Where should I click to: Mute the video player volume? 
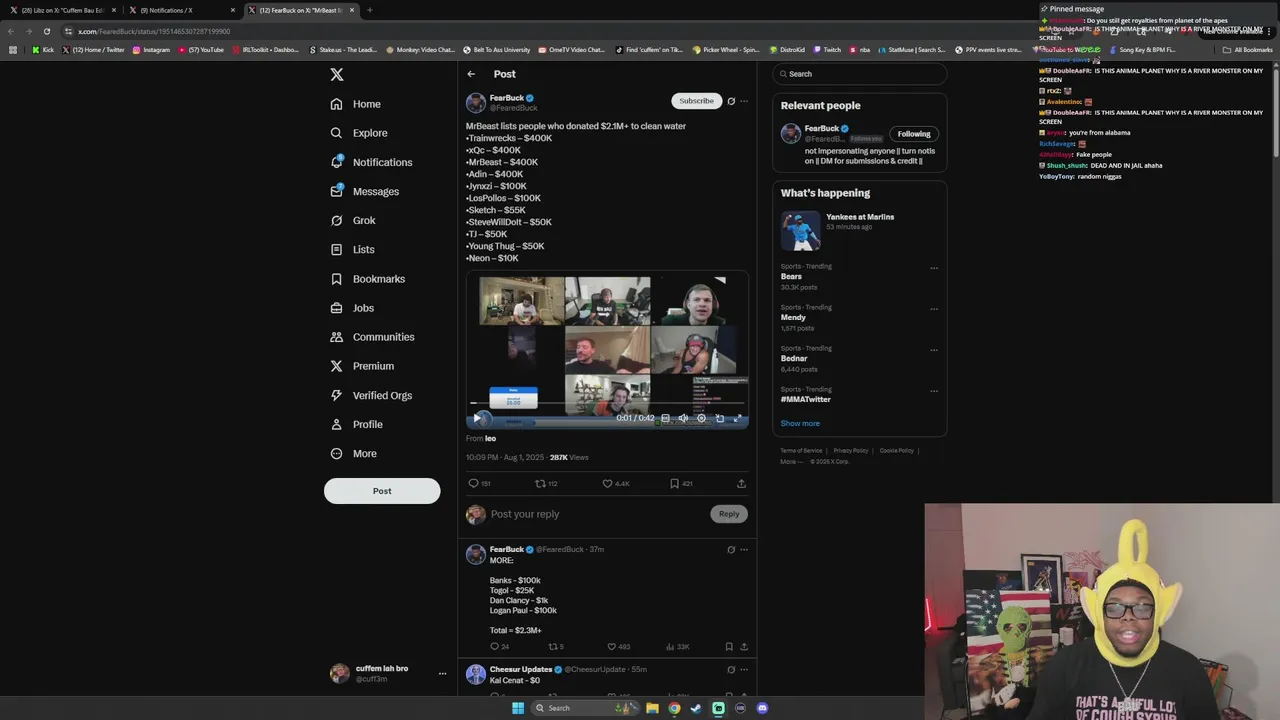(x=683, y=418)
